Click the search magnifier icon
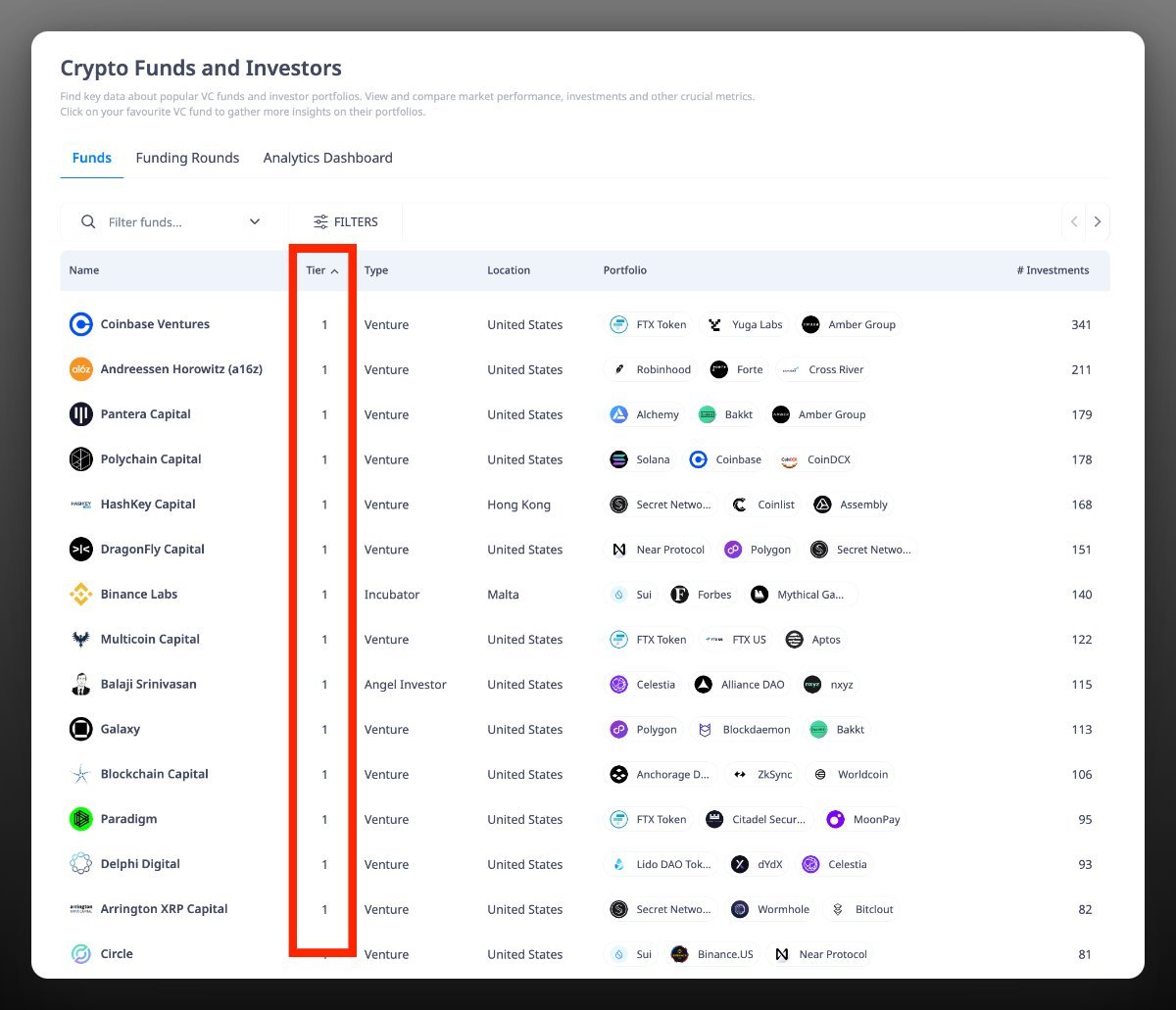 (x=88, y=222)
